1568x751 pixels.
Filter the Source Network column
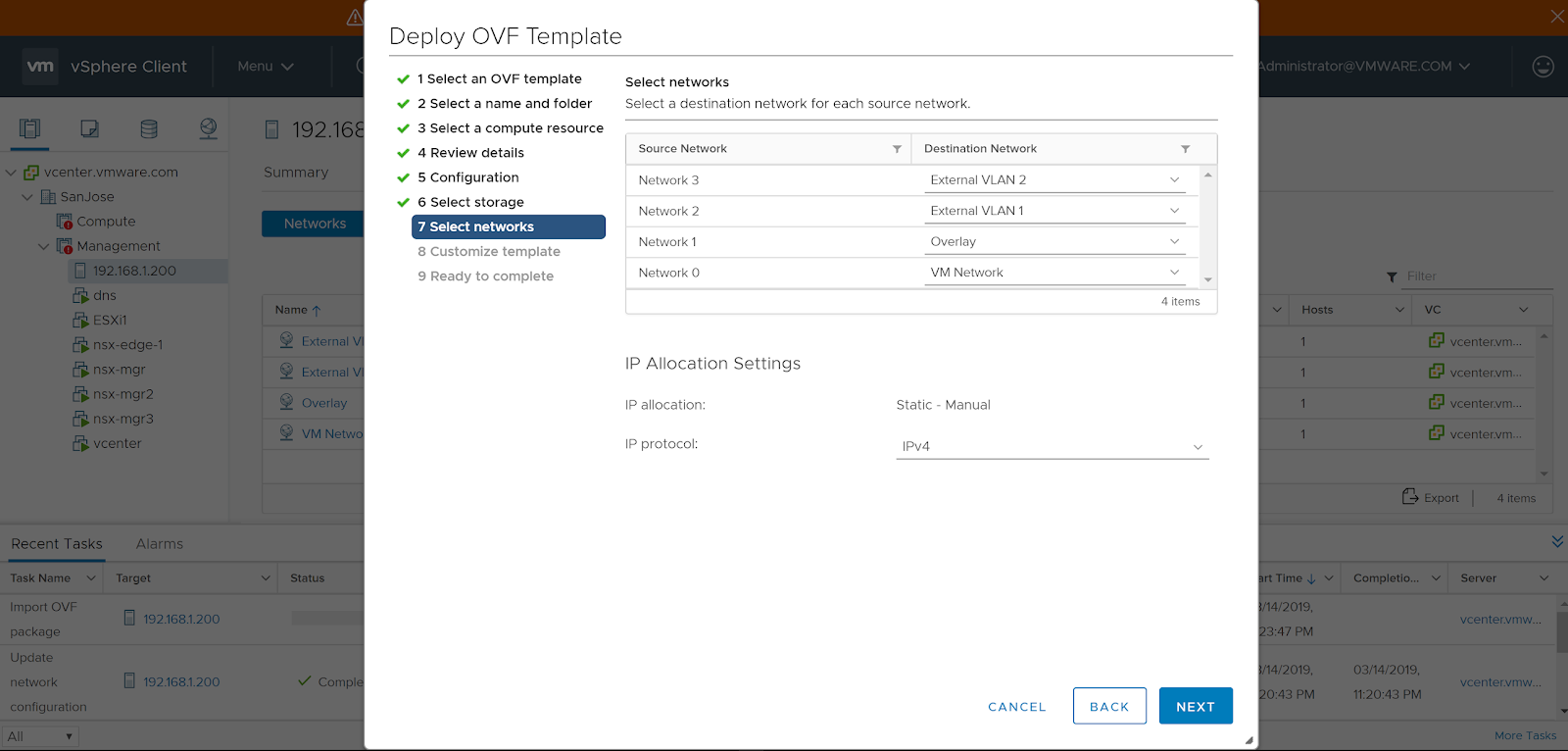pyautogui.click(x=896, y=149)
